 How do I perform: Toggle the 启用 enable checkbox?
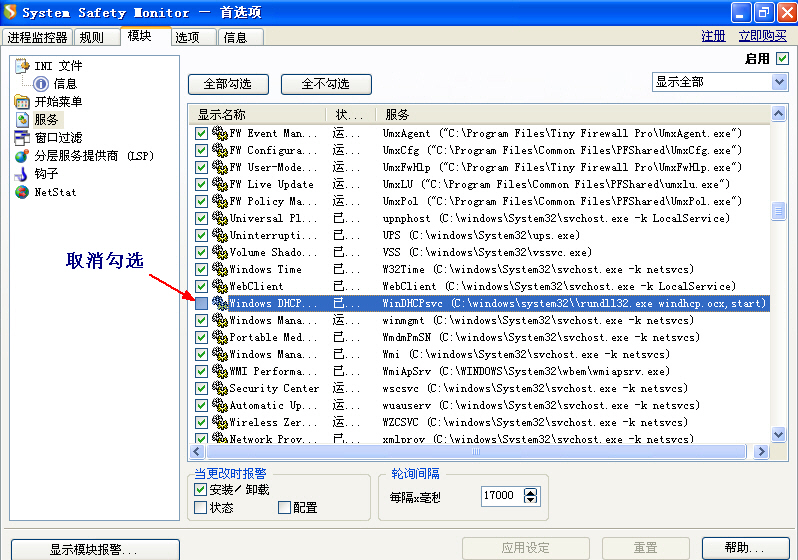tap(782, 59)
